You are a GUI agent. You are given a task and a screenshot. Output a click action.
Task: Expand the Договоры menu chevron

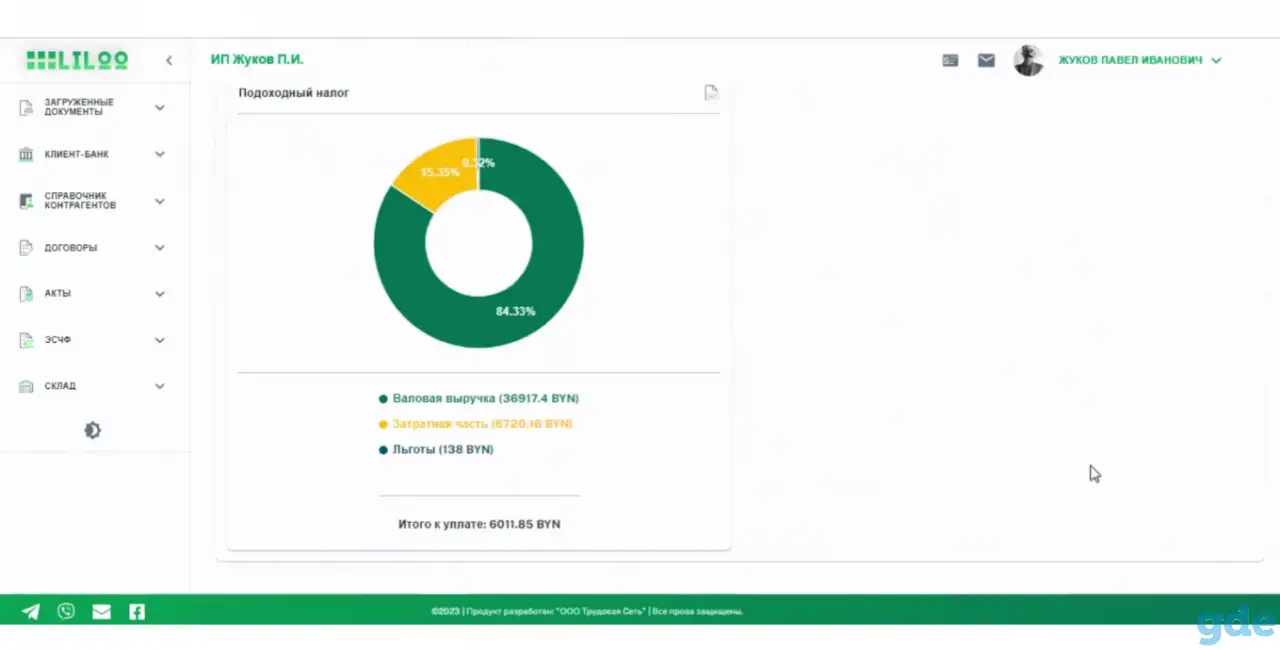[x=160, y=248]
